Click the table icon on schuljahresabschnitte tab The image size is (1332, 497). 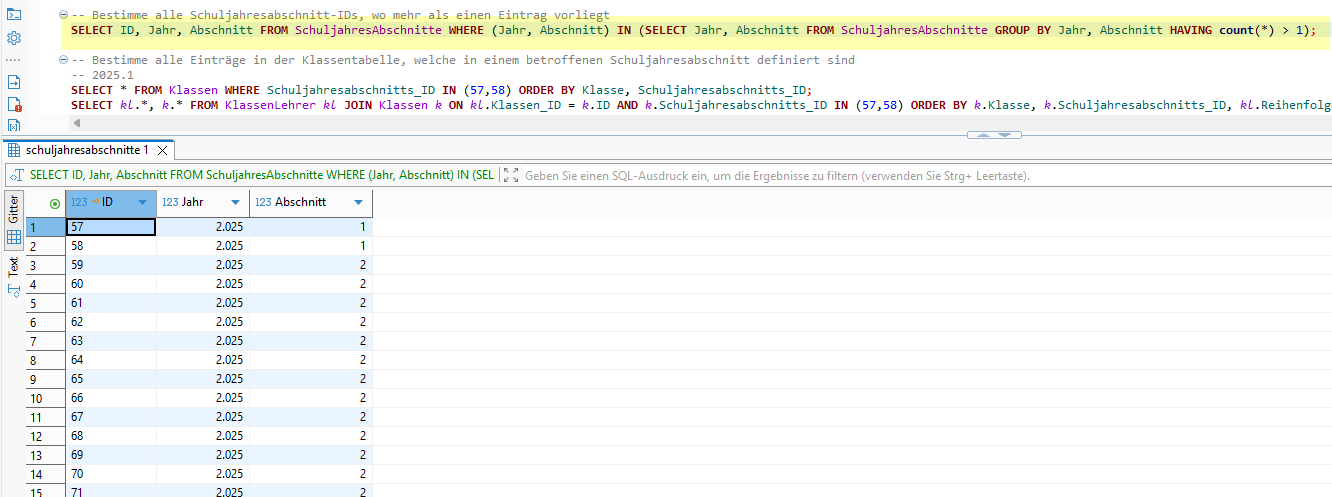[x=15, y=150]
